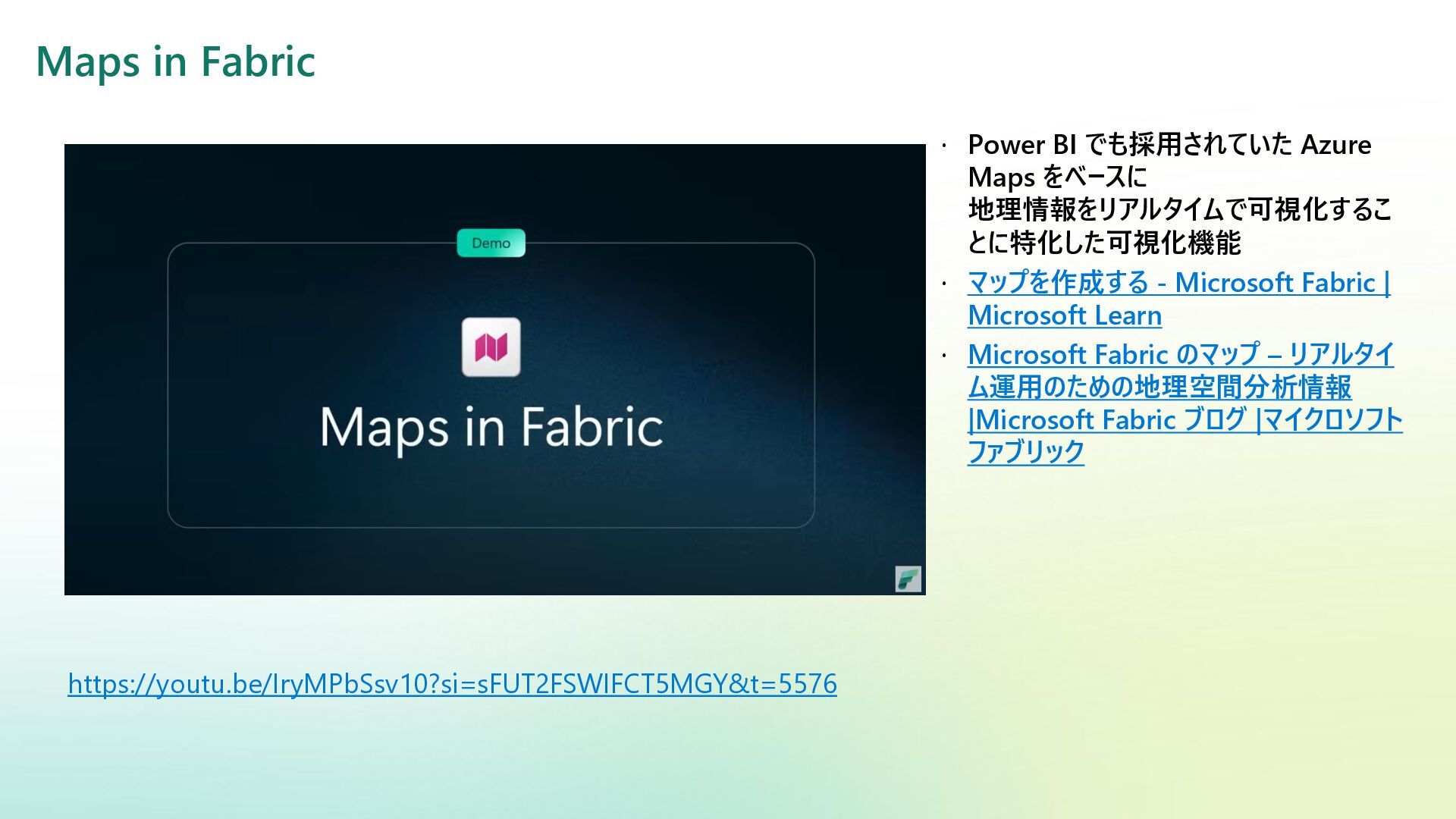Click the green Demo badge
Image resolution: width=1456 pixels, height=819 pixels.
(x=491, y=243)
